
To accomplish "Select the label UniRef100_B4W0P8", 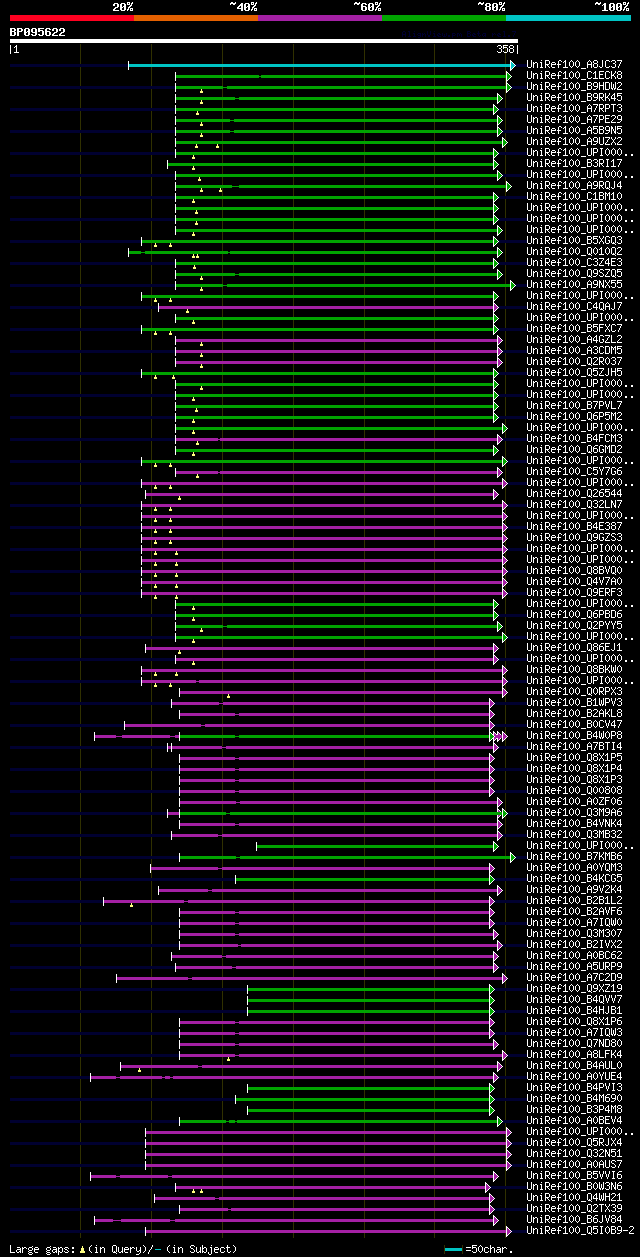I will point(574,735).
